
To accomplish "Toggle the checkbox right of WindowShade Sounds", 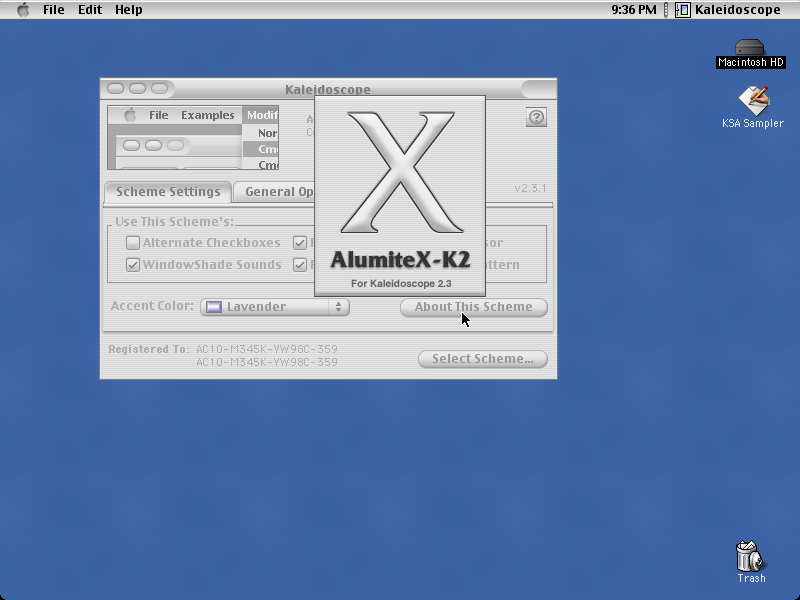I will point(300,265).
